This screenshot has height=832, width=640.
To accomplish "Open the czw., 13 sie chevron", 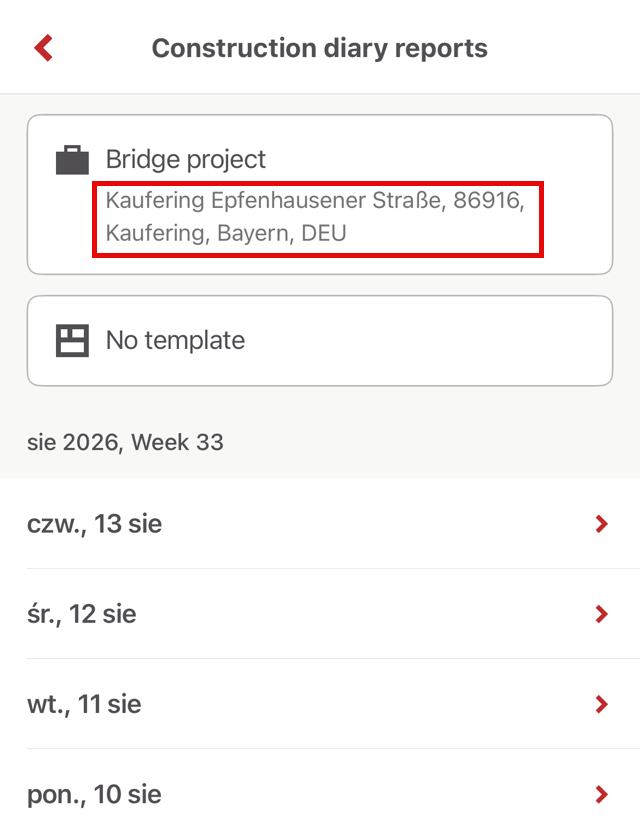I will tap(601, 524).
